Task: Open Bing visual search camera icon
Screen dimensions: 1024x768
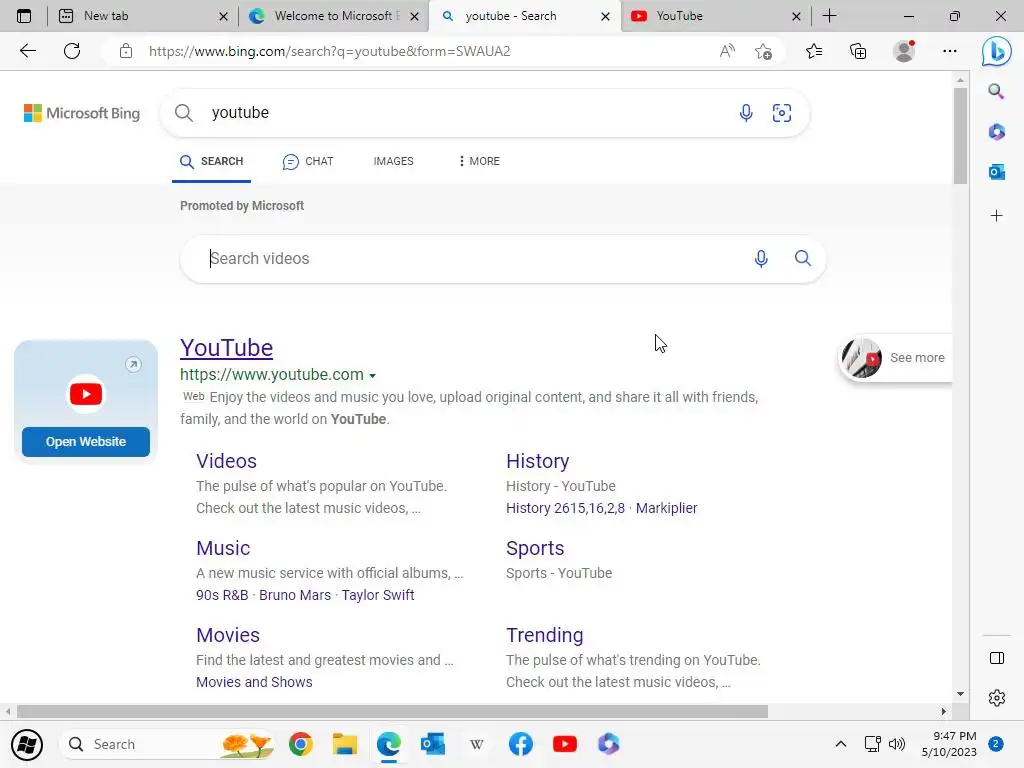Action: (782, 113)
